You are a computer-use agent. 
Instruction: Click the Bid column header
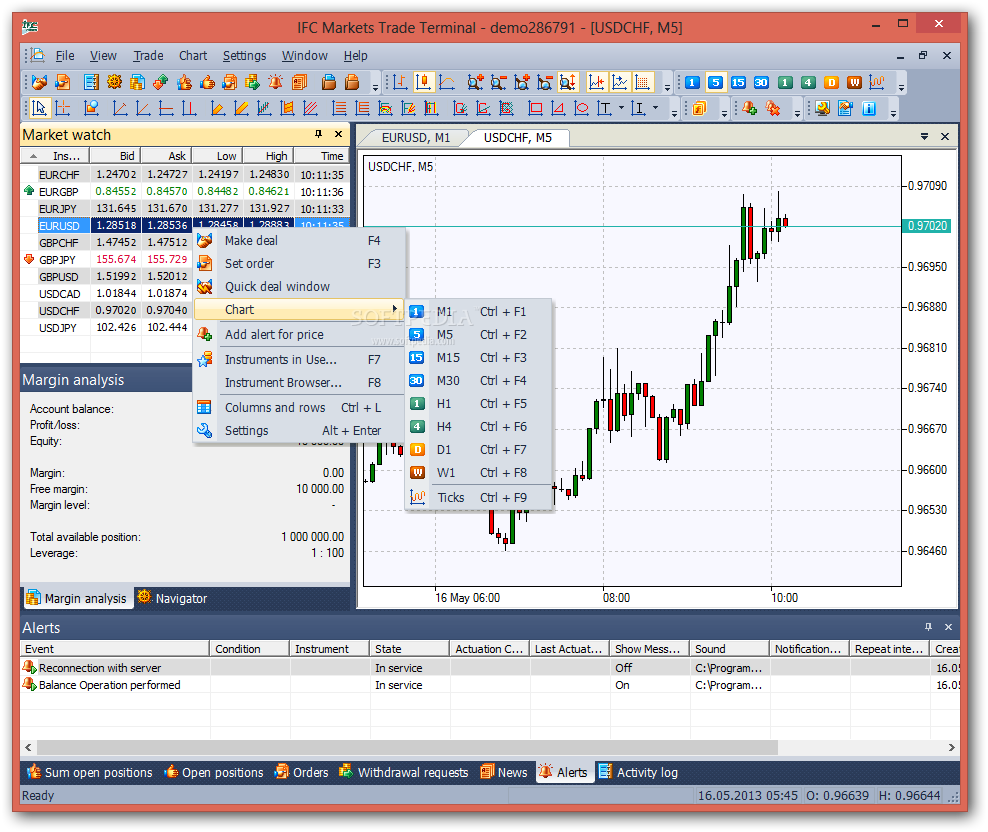pos(115,156)
